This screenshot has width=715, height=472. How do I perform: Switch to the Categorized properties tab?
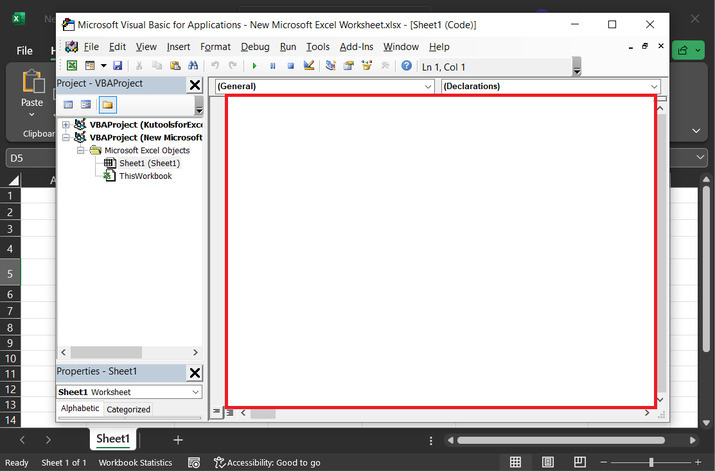pyautogui.click(x=128, y=409)
